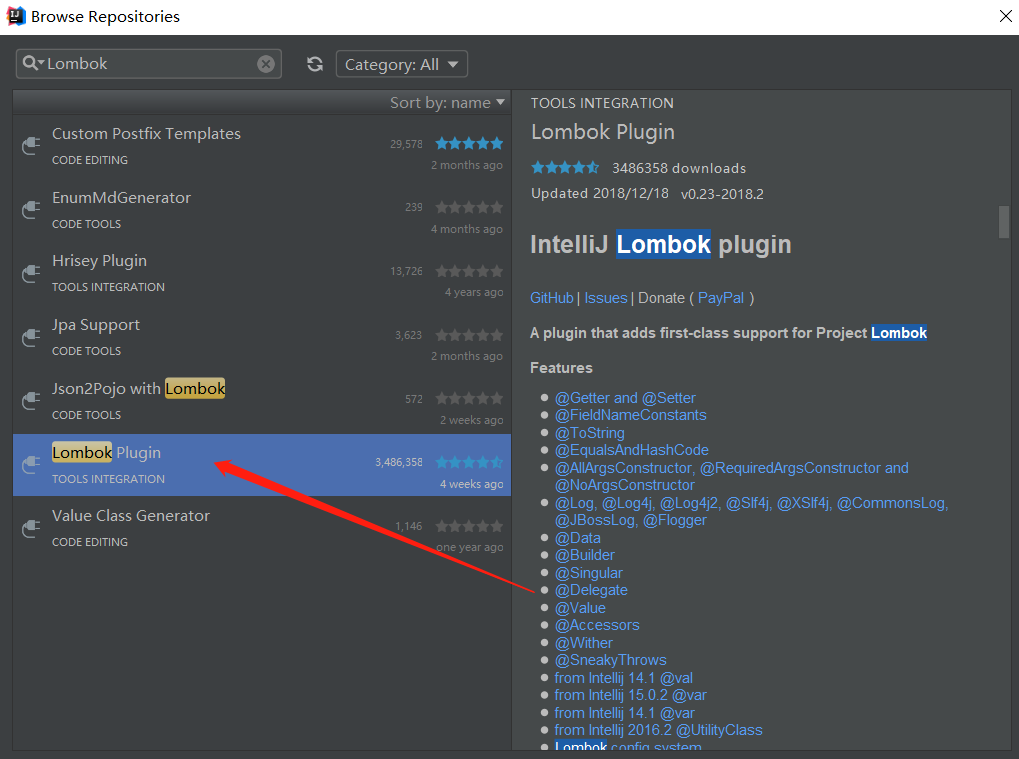Select EnumMdGenerator plugin row
1019x759 pixels.
pyautogui.click(x=262, y=211)
